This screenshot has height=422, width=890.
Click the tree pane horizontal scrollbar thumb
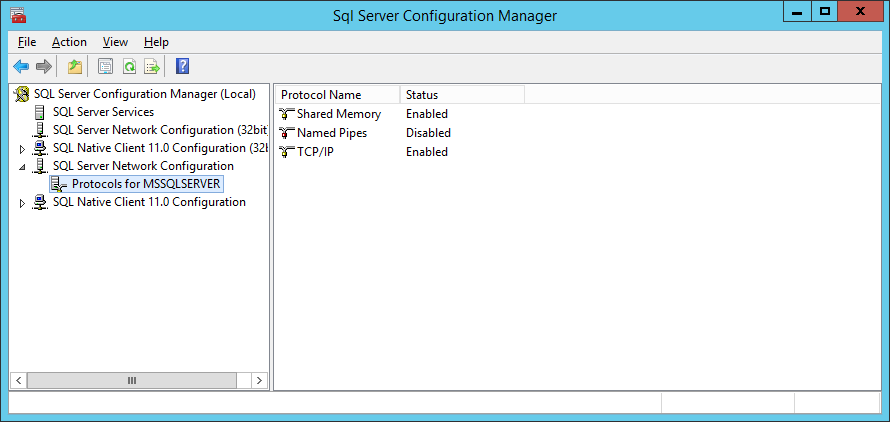pyautogui.click(x=132, y=381)
